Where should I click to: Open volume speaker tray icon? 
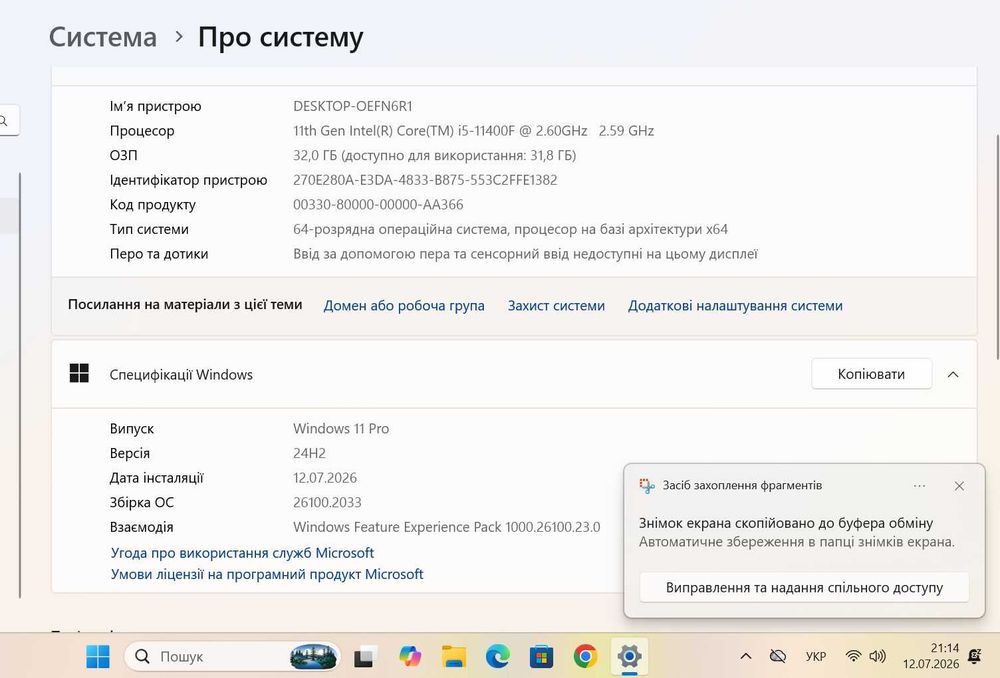tap(878, 656)
